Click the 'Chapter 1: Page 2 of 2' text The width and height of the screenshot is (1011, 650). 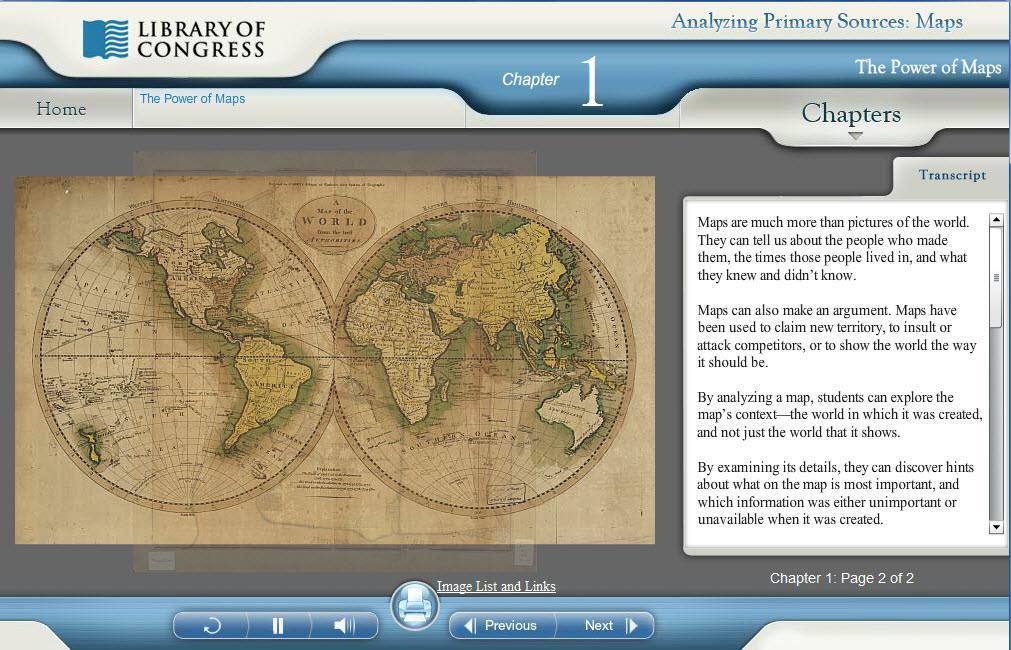(x=841, y=578)
